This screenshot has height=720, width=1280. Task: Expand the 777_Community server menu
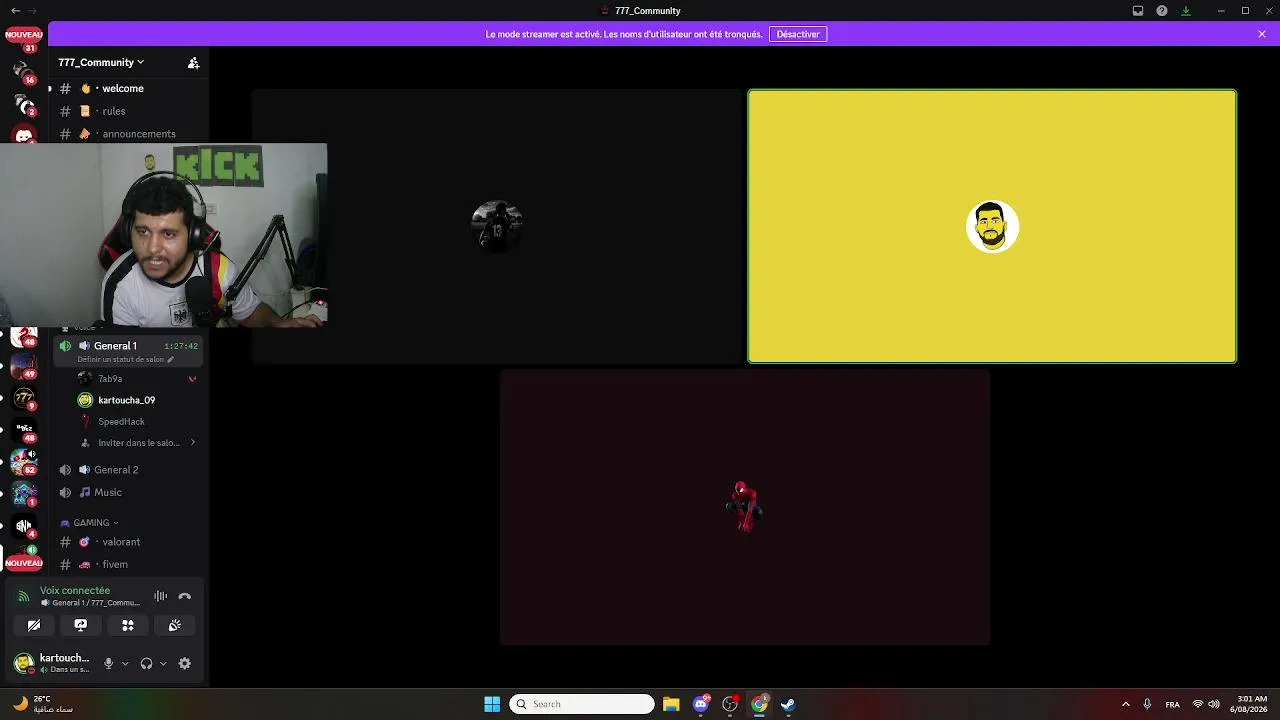[x=101, y=62]
